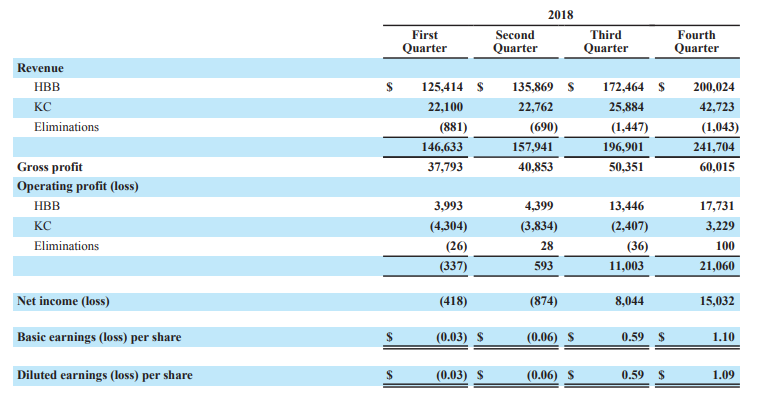Click HBB operating profit 17,731
This screenshot has width=770, height=401.
click(x=716, y=206)
